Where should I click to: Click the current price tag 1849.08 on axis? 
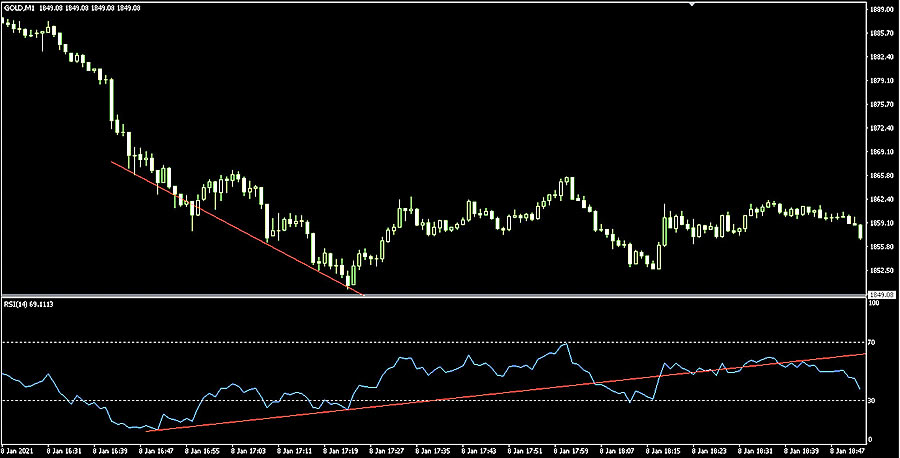tap(879, 294)
